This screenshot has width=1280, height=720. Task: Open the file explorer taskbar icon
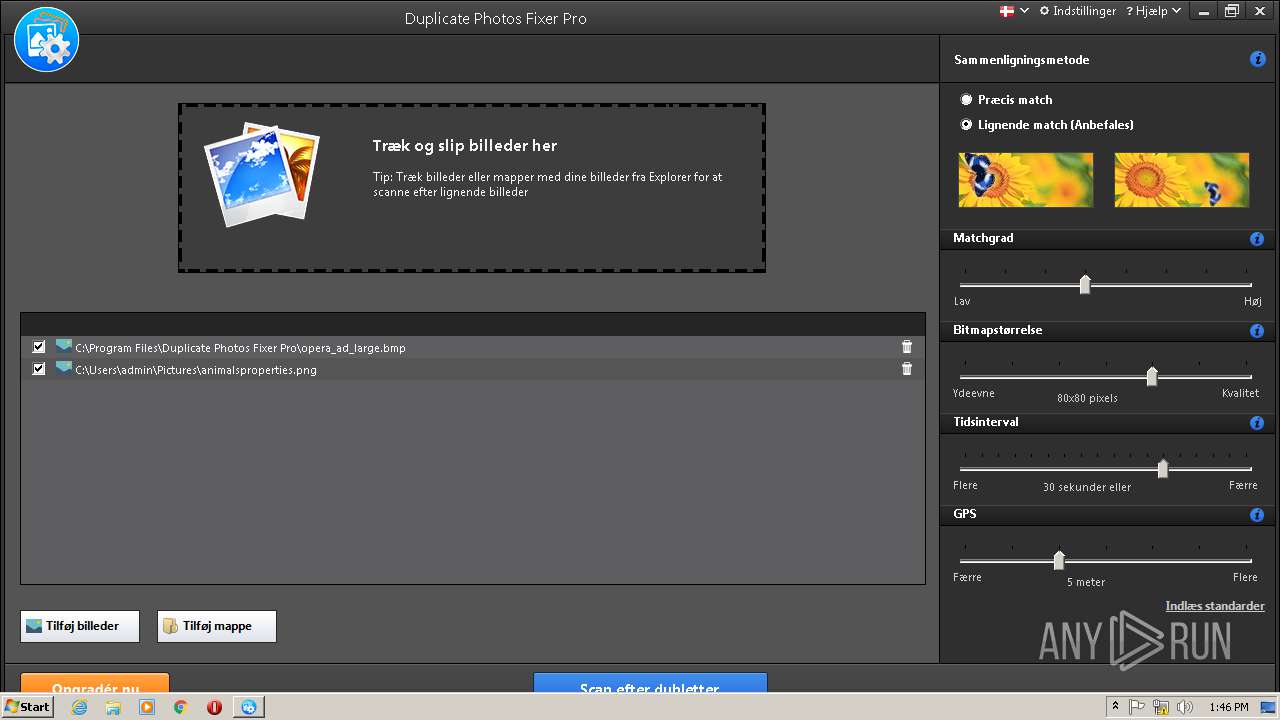click(x=113, y=707)
